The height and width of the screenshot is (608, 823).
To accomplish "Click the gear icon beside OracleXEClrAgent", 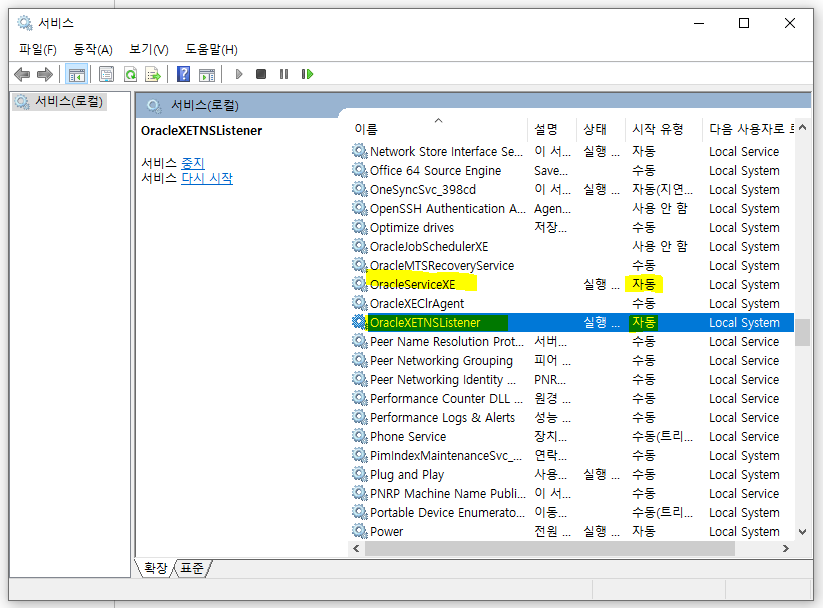I will pyautogui.click(x=359, y=303).
